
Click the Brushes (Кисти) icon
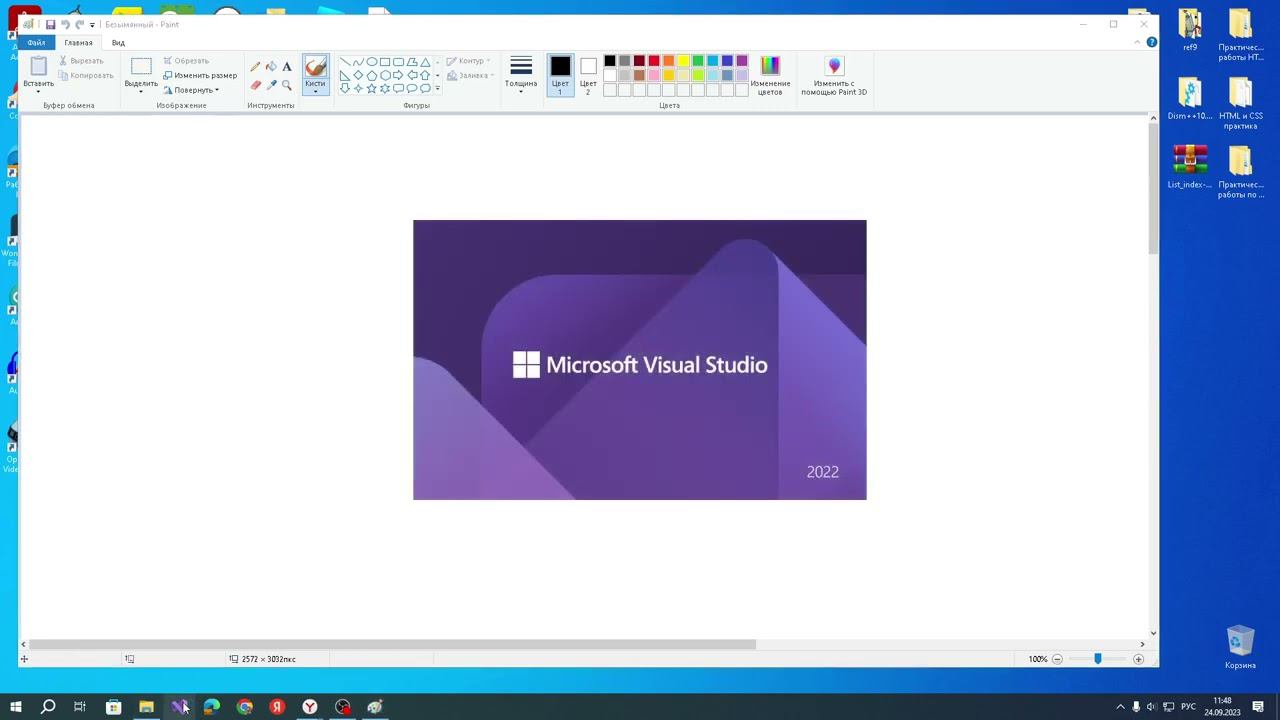pos(315,67)
